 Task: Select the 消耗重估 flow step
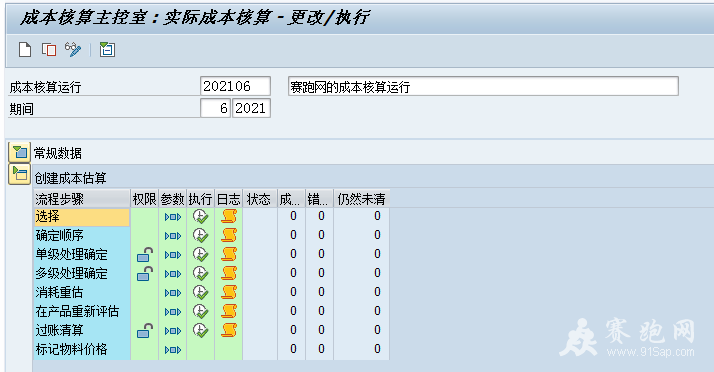click(82, 293)
